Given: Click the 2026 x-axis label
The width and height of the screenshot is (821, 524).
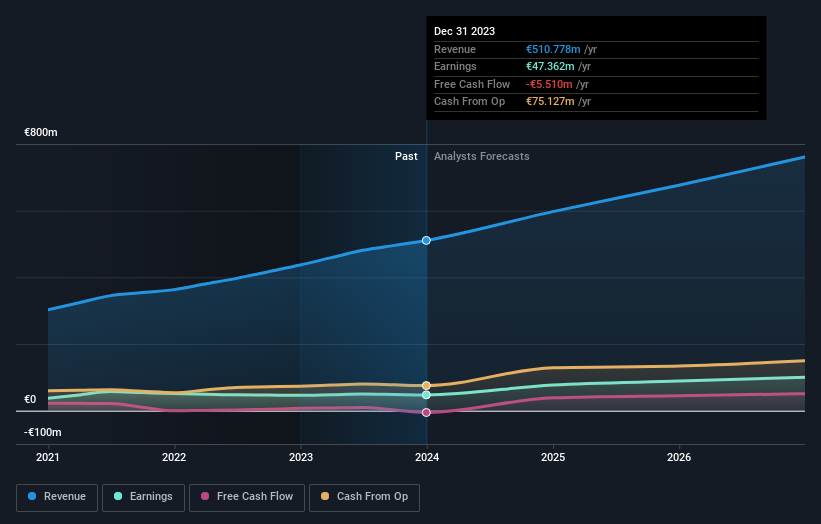Looking at the screenshot, I should click(x=679, y=458).
